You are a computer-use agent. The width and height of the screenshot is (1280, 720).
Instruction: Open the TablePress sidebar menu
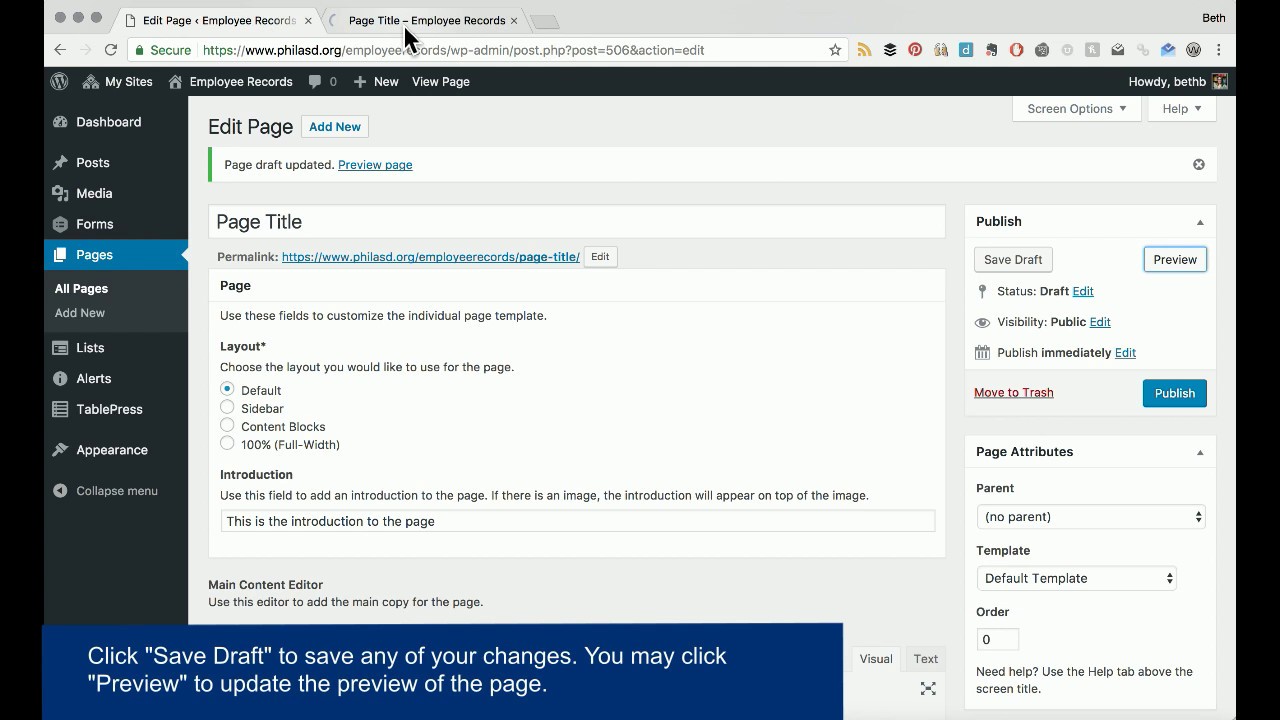coord(116,409)
